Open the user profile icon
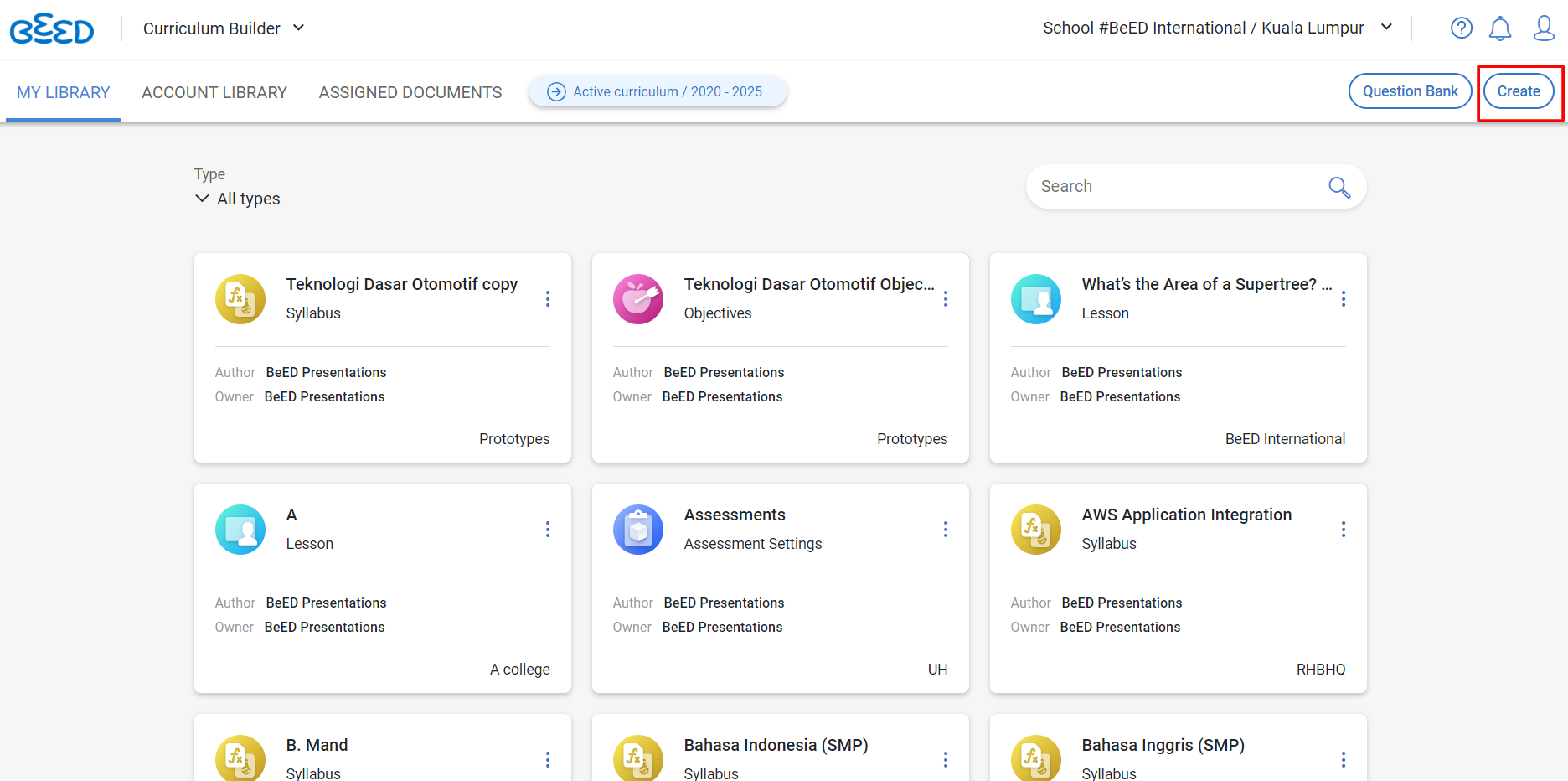 click(x=1544, y=28)
